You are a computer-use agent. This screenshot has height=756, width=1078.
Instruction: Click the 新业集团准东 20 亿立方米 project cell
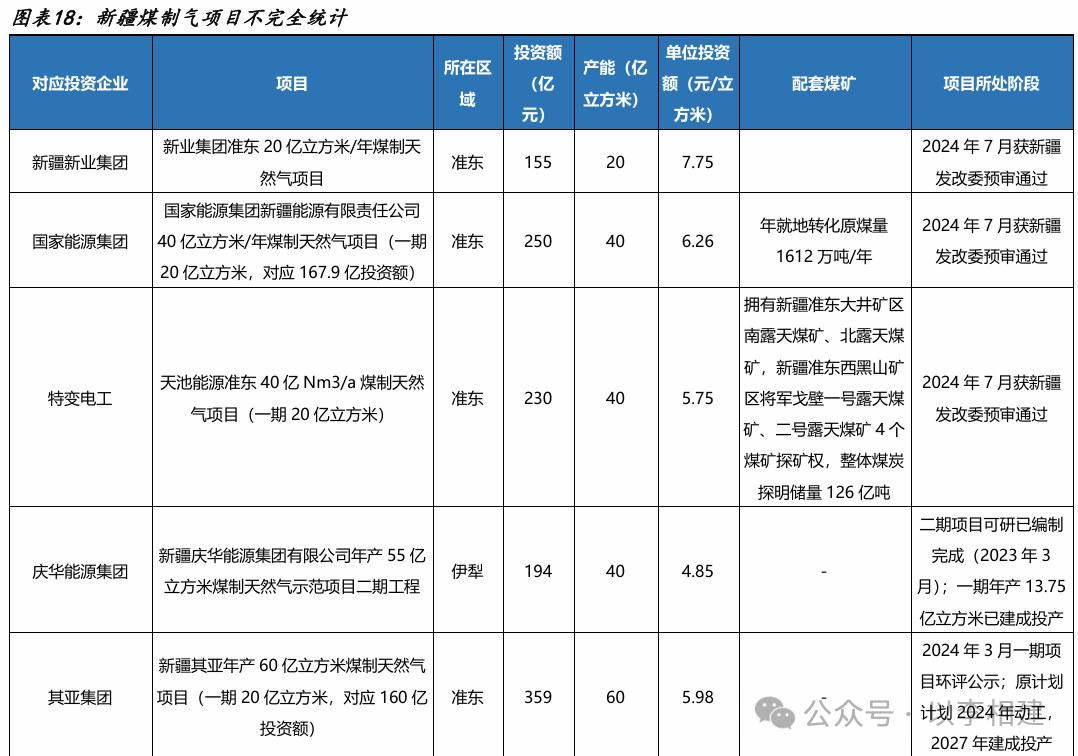click(292, 162)
